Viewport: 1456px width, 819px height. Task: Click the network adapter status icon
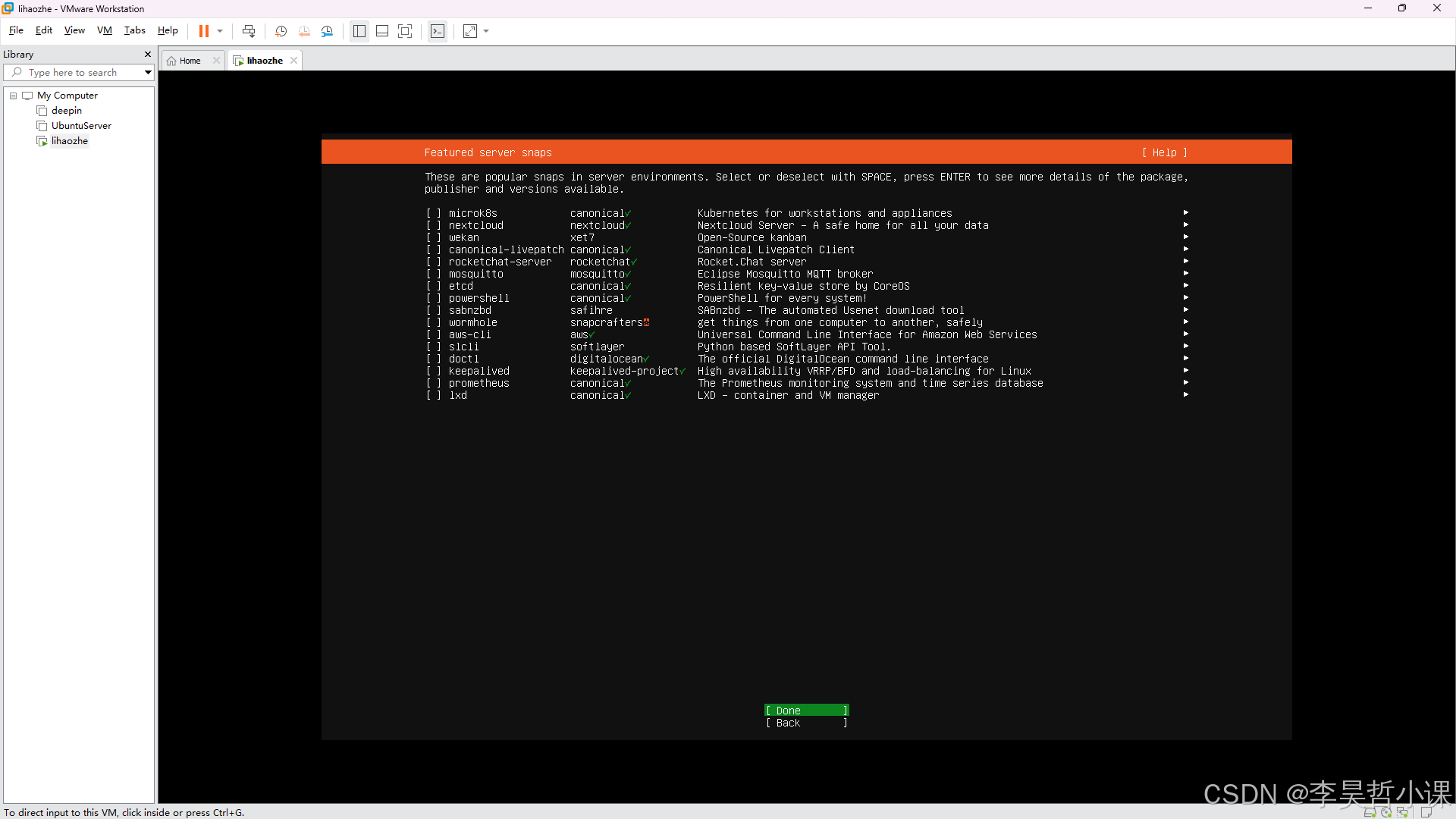coord(1403,812)
